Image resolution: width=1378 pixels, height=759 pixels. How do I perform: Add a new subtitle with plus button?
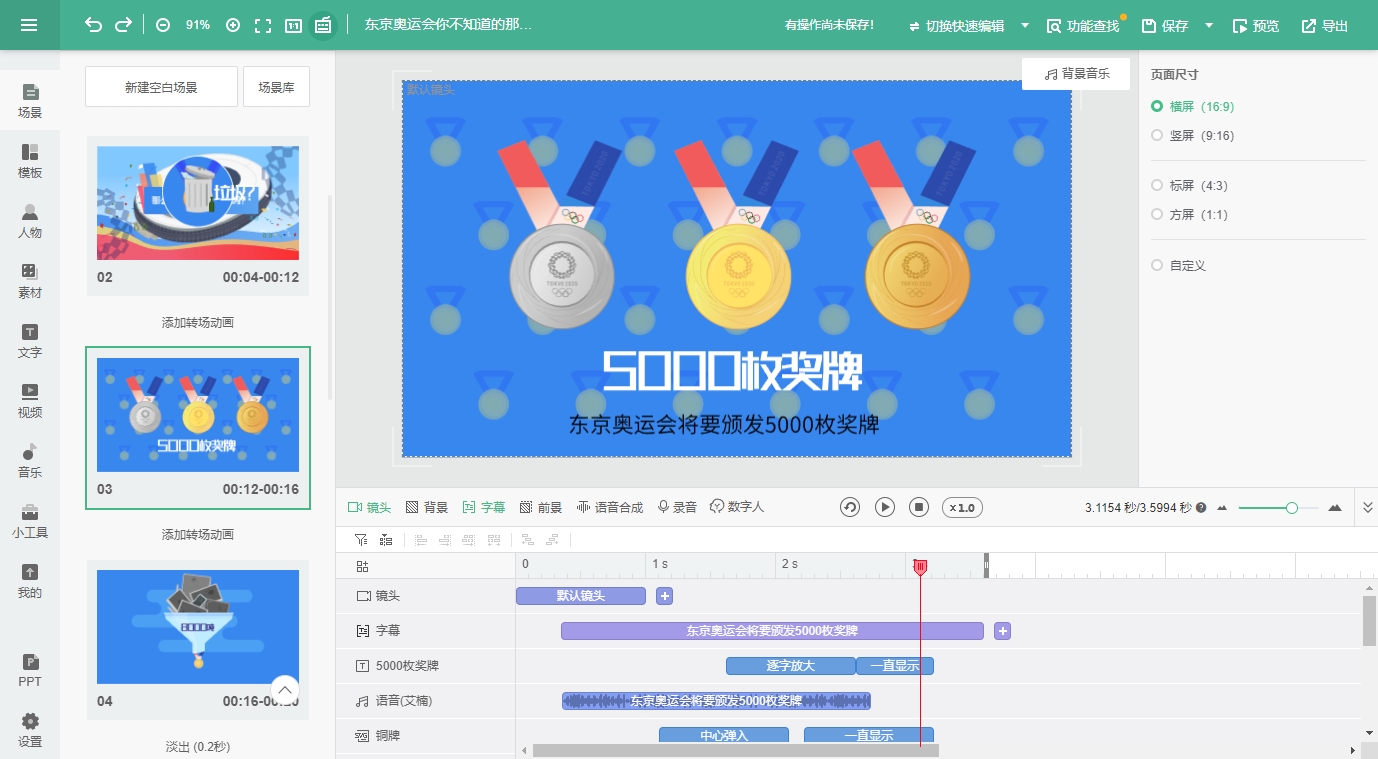coord(1003,631)
